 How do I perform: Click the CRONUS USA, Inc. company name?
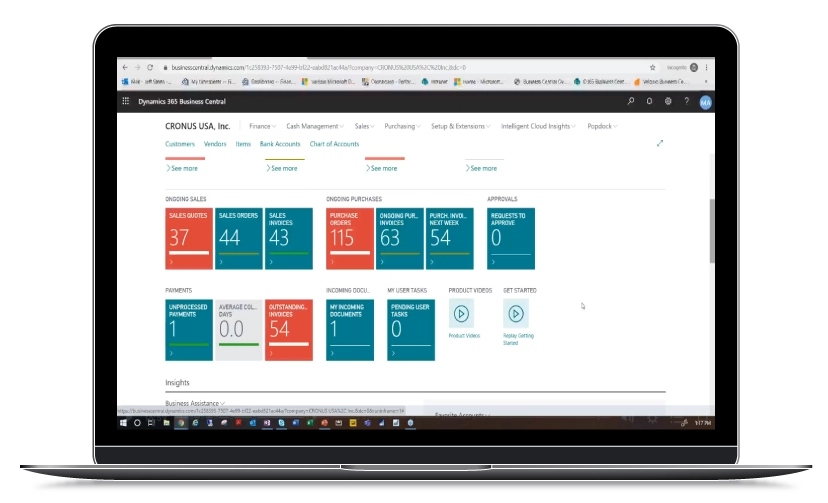tap(197, 126)
